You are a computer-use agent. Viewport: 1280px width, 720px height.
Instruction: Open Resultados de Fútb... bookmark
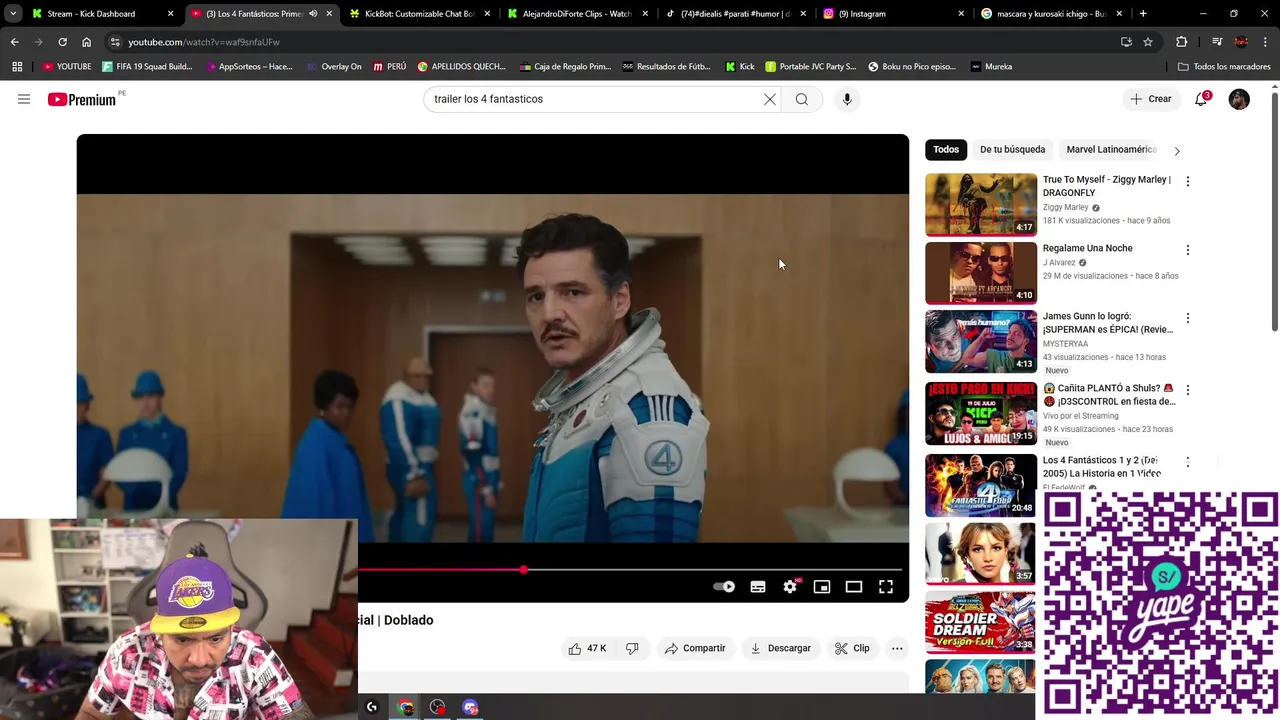coord(666,67)
